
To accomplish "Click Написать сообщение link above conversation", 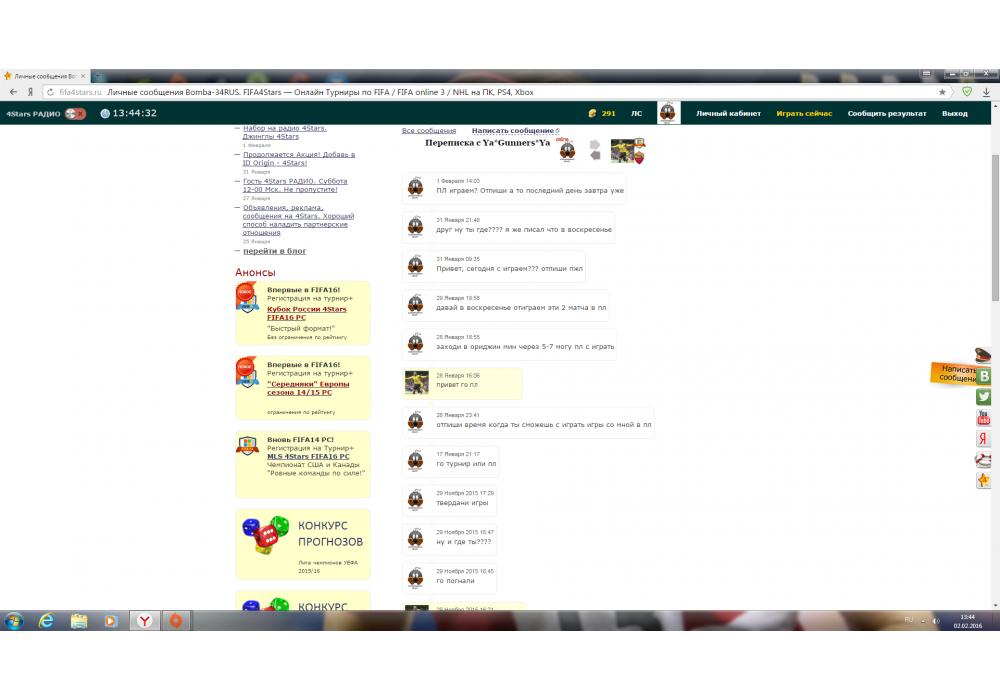I will coord(513,131).
